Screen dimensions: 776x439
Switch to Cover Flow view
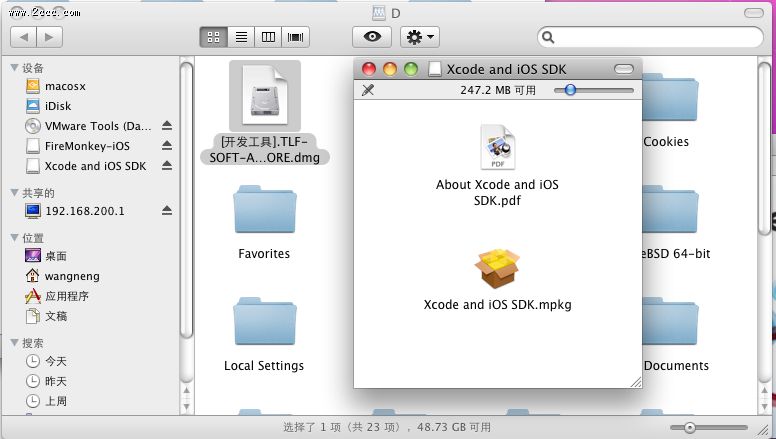point(295,37)
